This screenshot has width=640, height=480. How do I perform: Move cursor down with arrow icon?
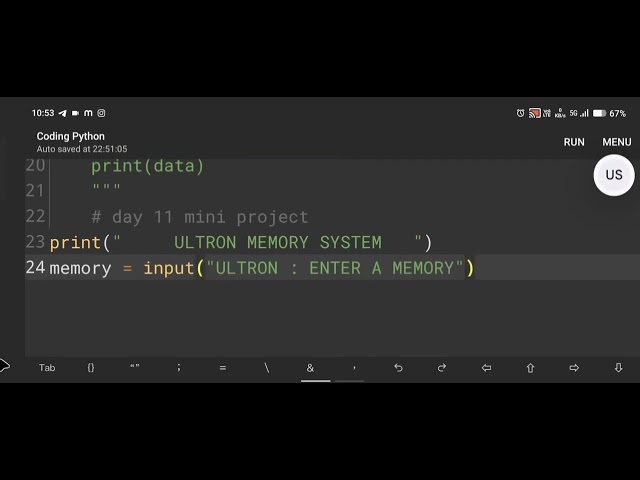tap(618, 368)
